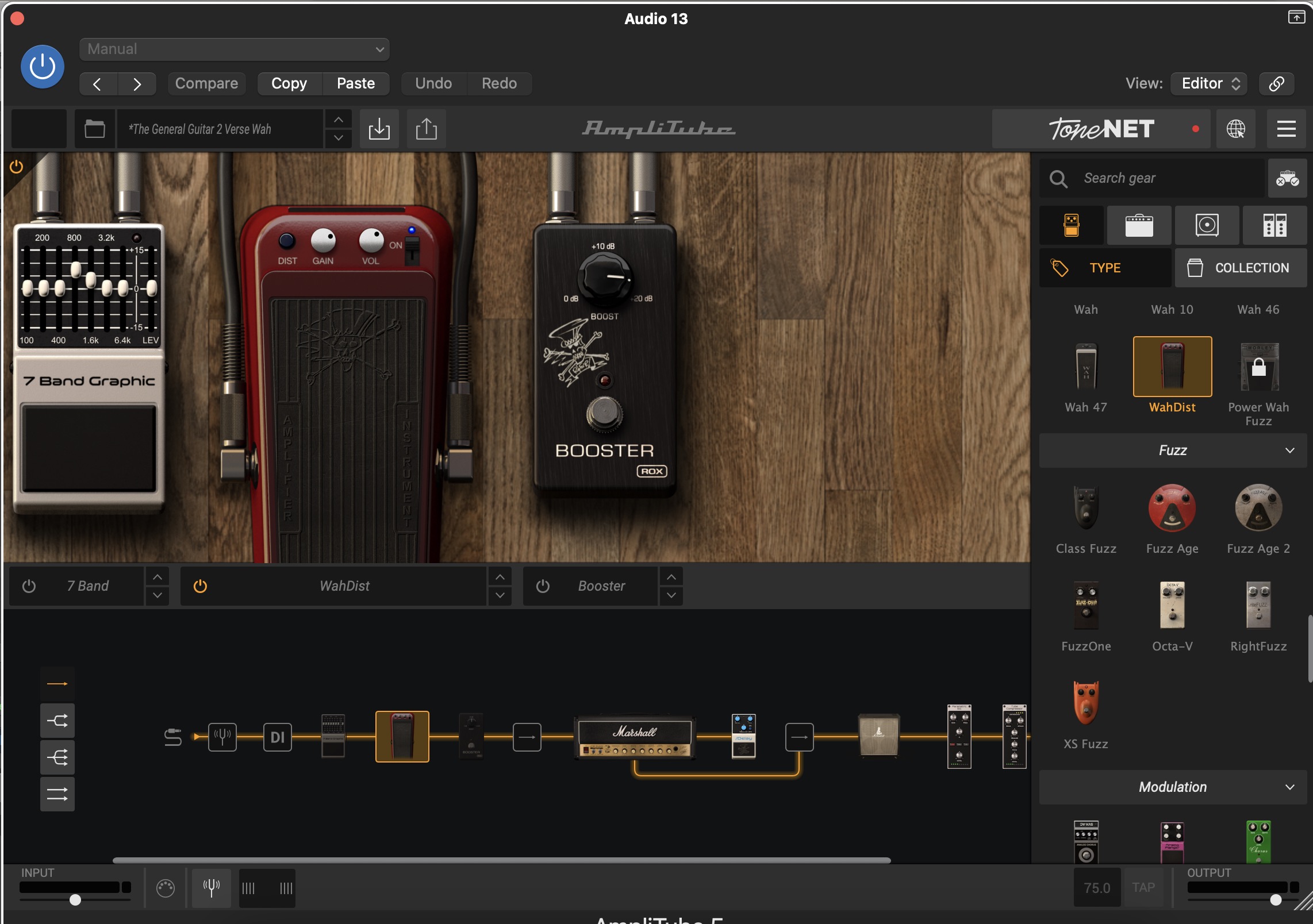Go to previous setting with left arrow

point(98,84)
